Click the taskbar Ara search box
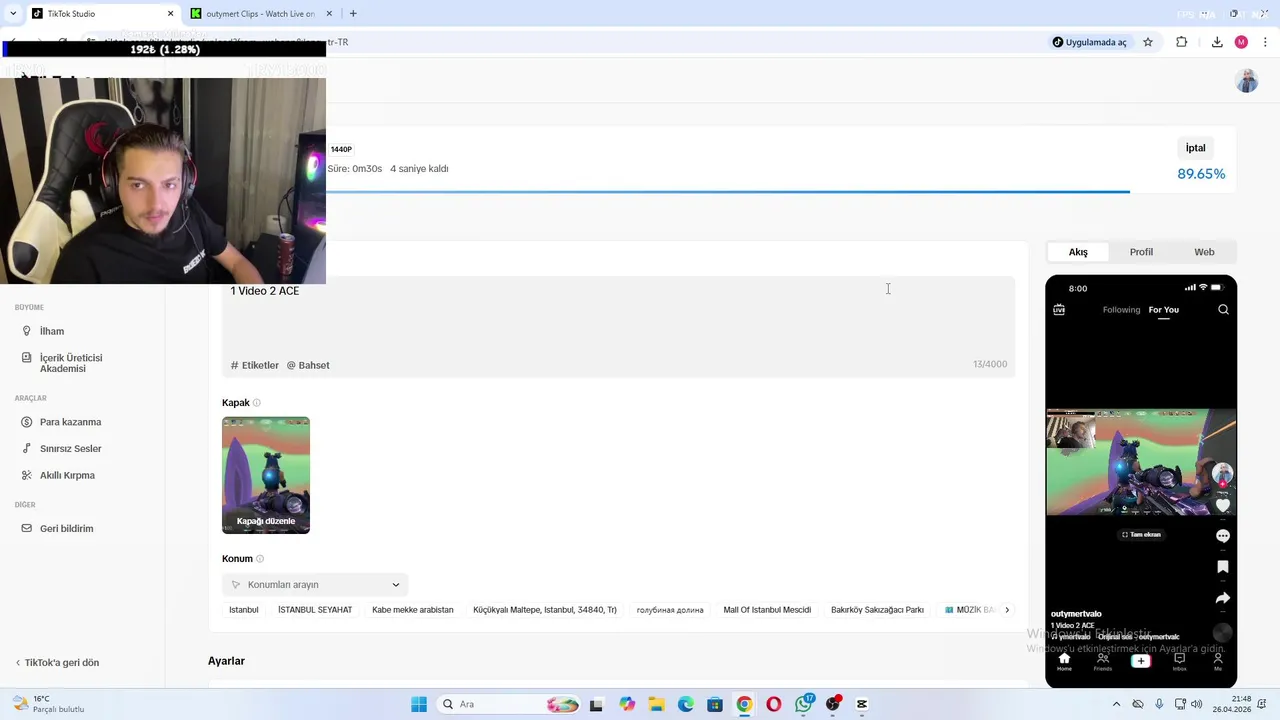This screenshot has width=1280, height=720. tap(511, 704)
